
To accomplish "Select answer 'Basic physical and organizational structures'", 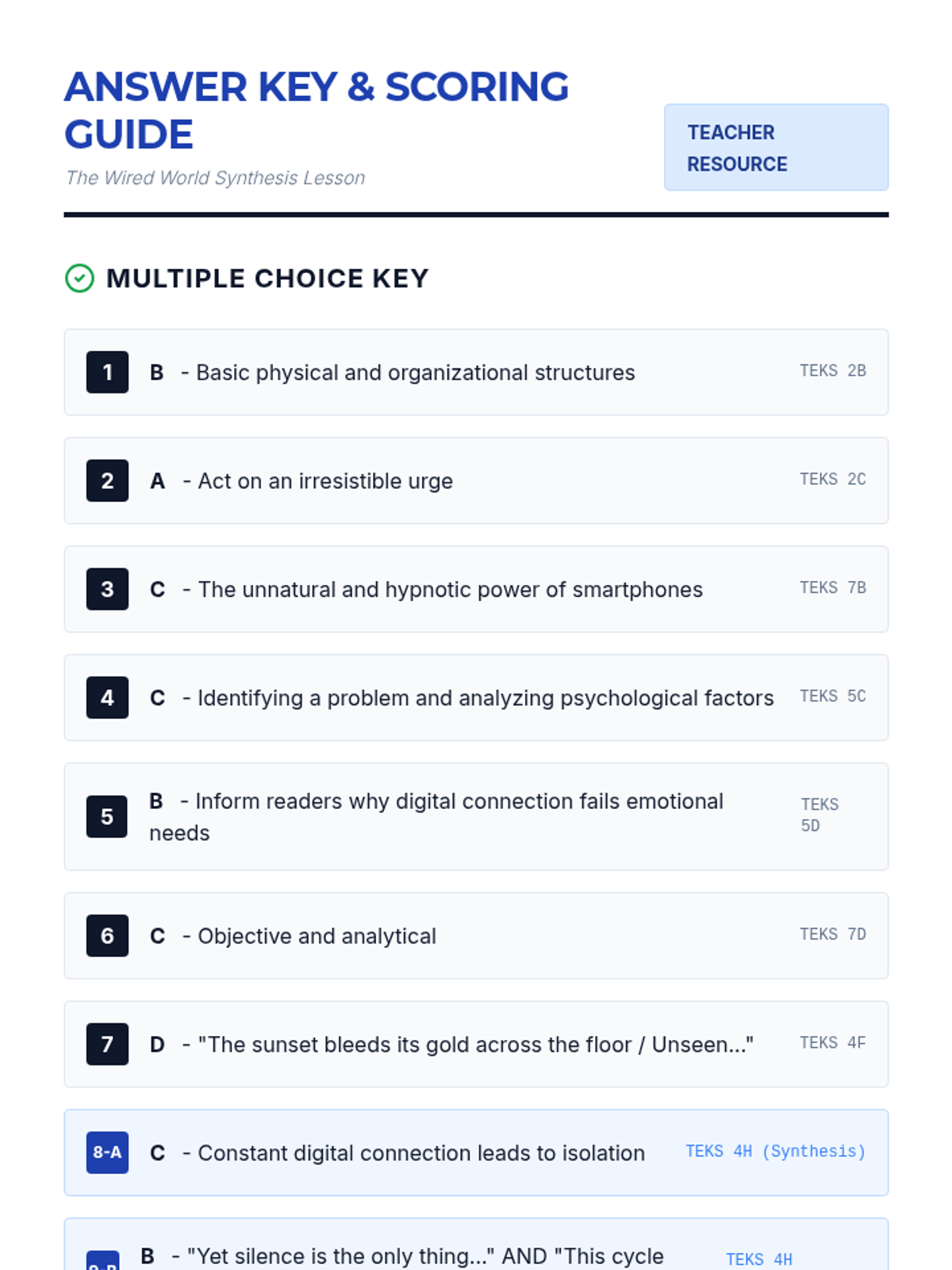I will pos(415,373).
